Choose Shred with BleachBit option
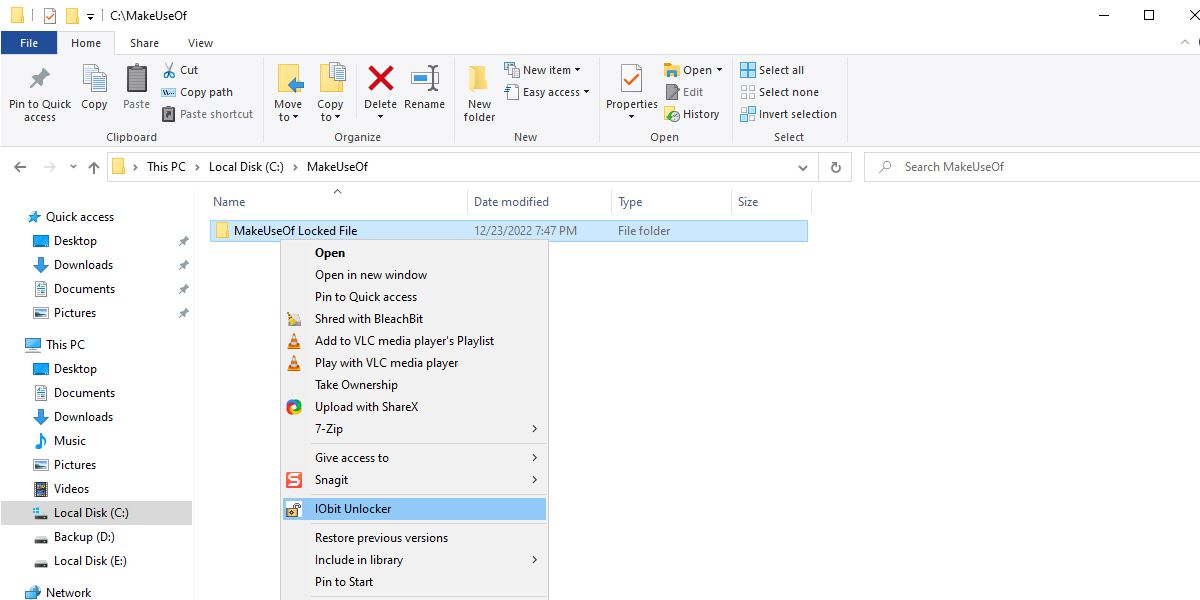The height and width of the screenshot is (600, 1200). click(368, 319)
